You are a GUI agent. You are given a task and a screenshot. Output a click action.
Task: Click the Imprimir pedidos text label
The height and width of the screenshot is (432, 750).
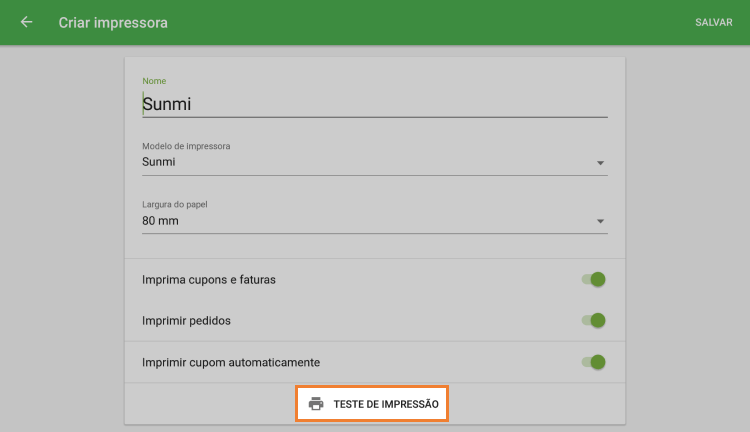(188, 321)
